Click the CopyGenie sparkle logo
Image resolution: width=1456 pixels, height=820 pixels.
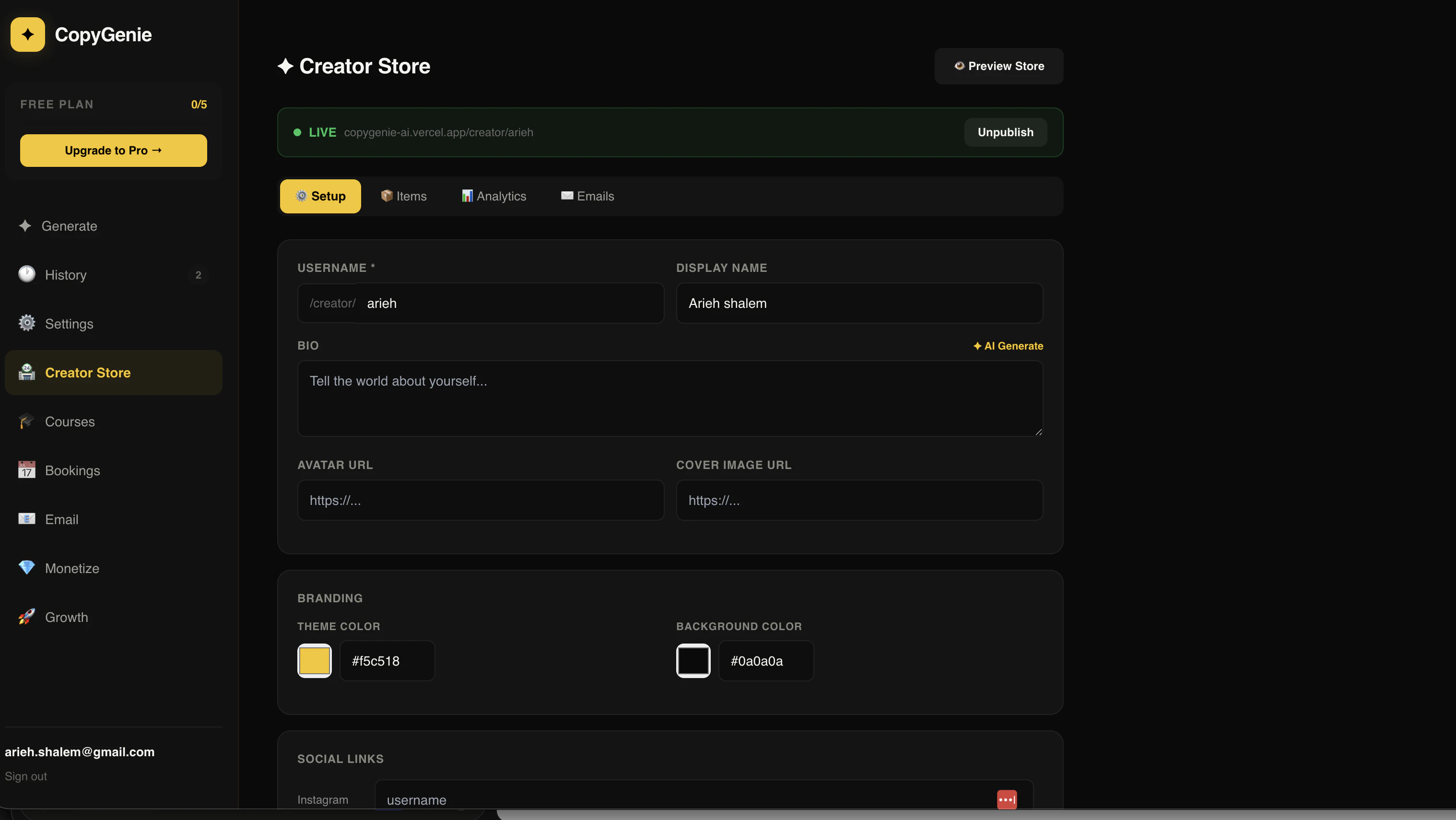[26, 34]
